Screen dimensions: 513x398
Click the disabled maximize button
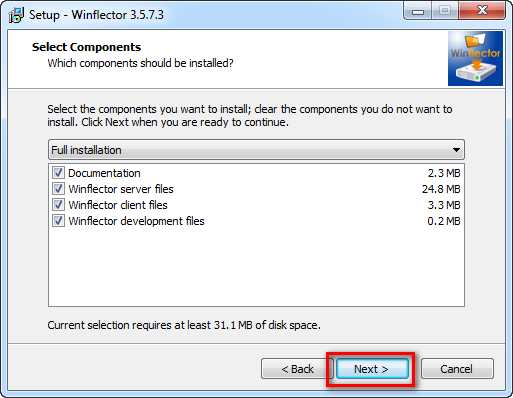pyautogui.click(x=445, y=11)
